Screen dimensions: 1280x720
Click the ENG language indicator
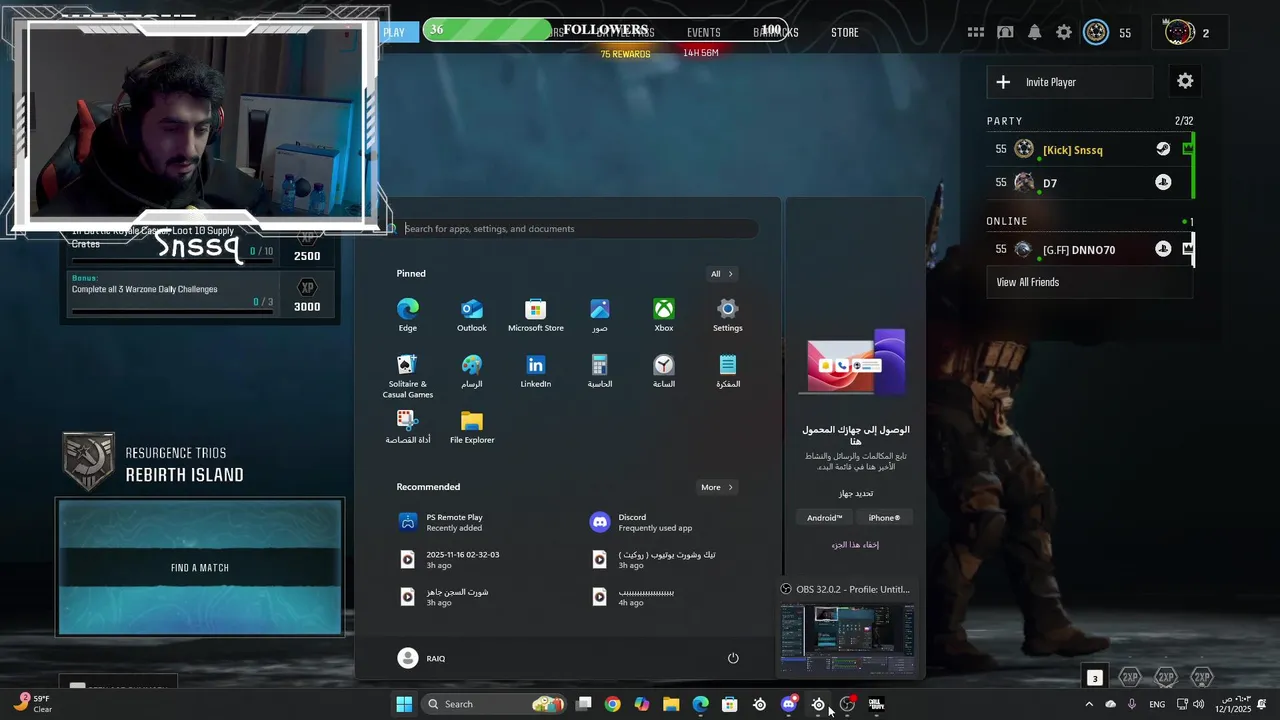pos(1157,704)
